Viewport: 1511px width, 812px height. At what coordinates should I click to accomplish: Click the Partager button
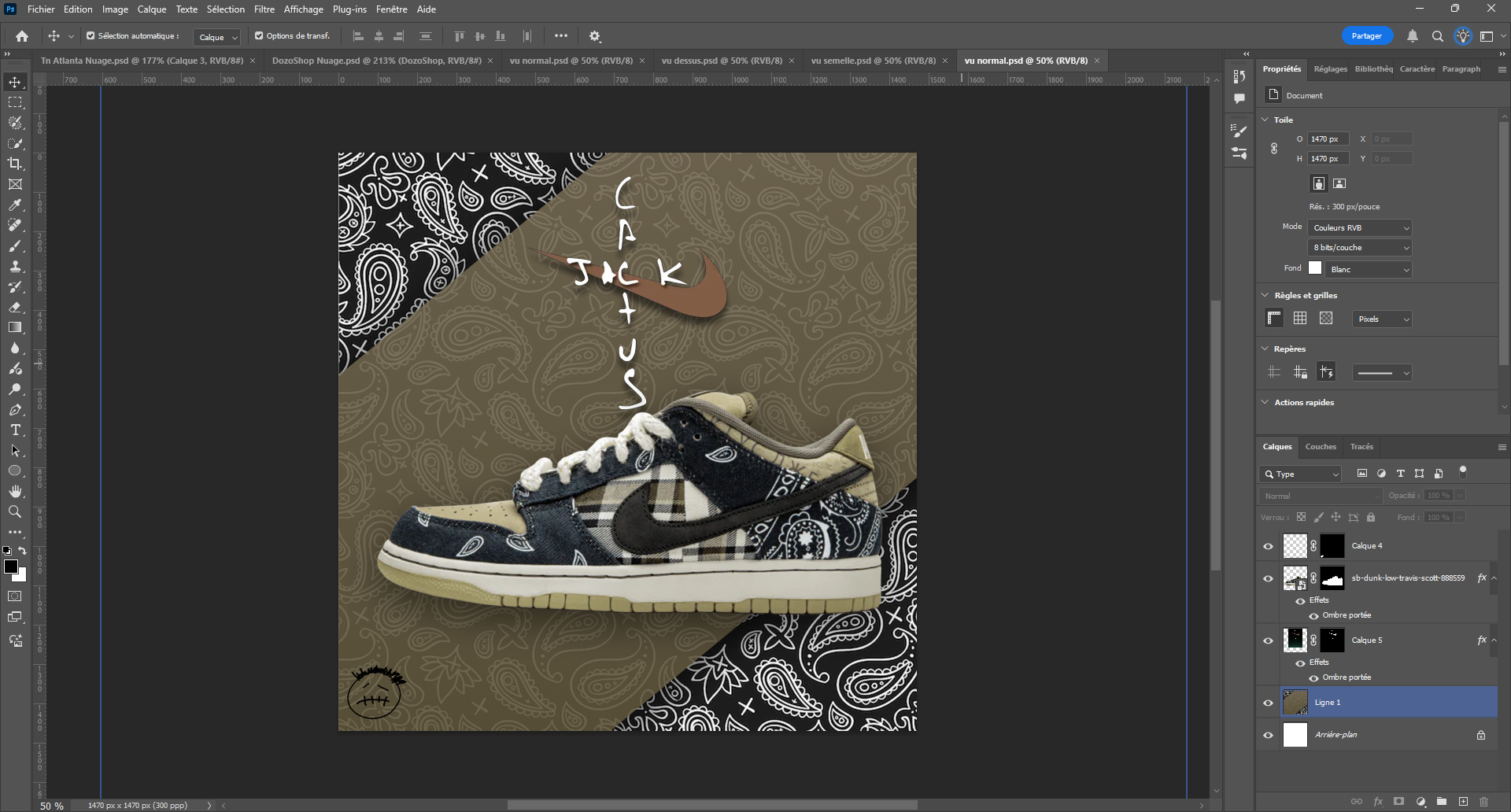(x=1367, y=36)
